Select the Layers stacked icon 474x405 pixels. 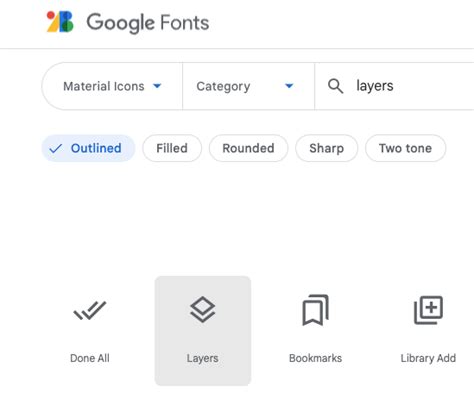pyautogui.click(x=203, y=310)
